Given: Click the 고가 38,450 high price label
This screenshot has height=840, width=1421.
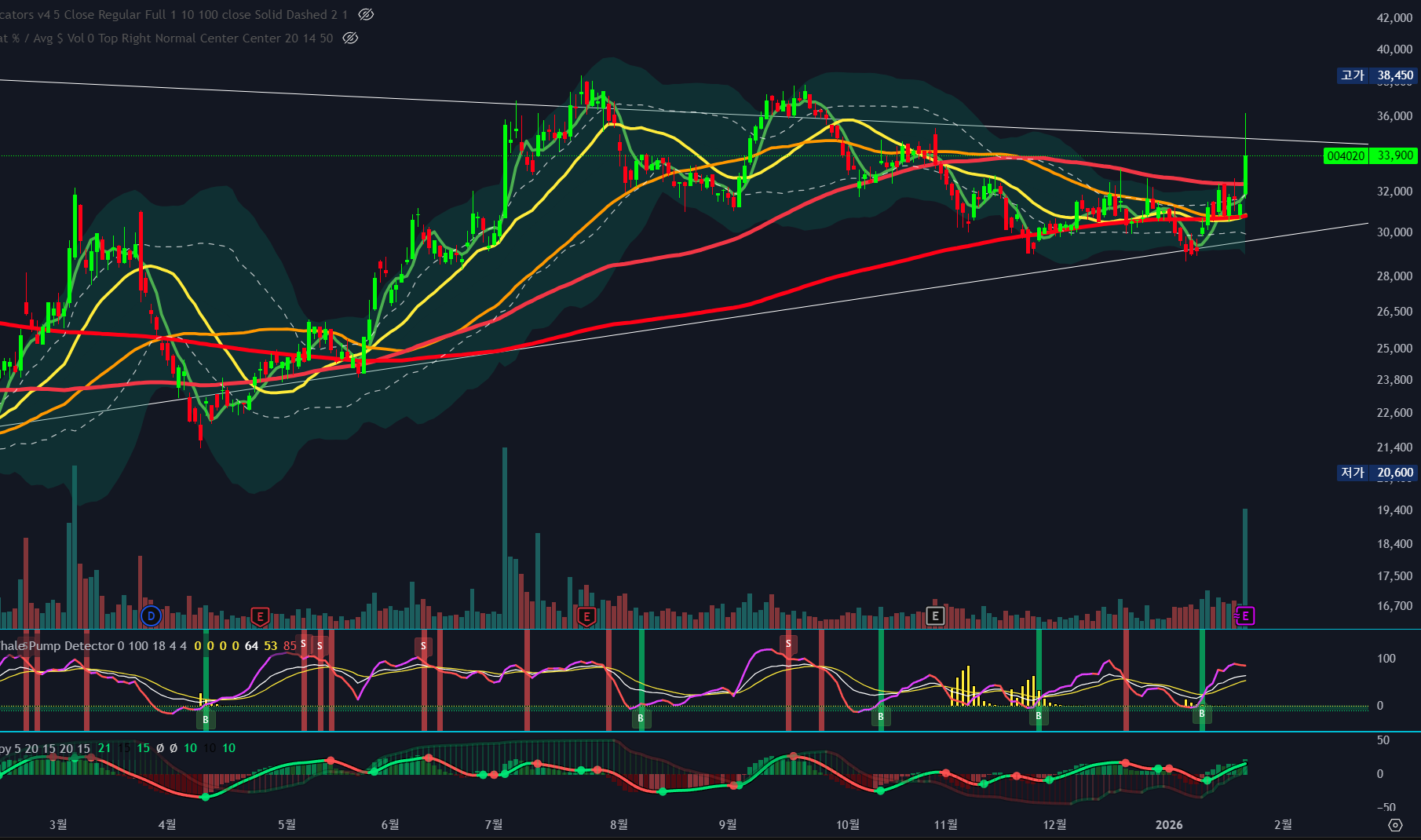Looking at the screenshot, I should [1378, 75].
